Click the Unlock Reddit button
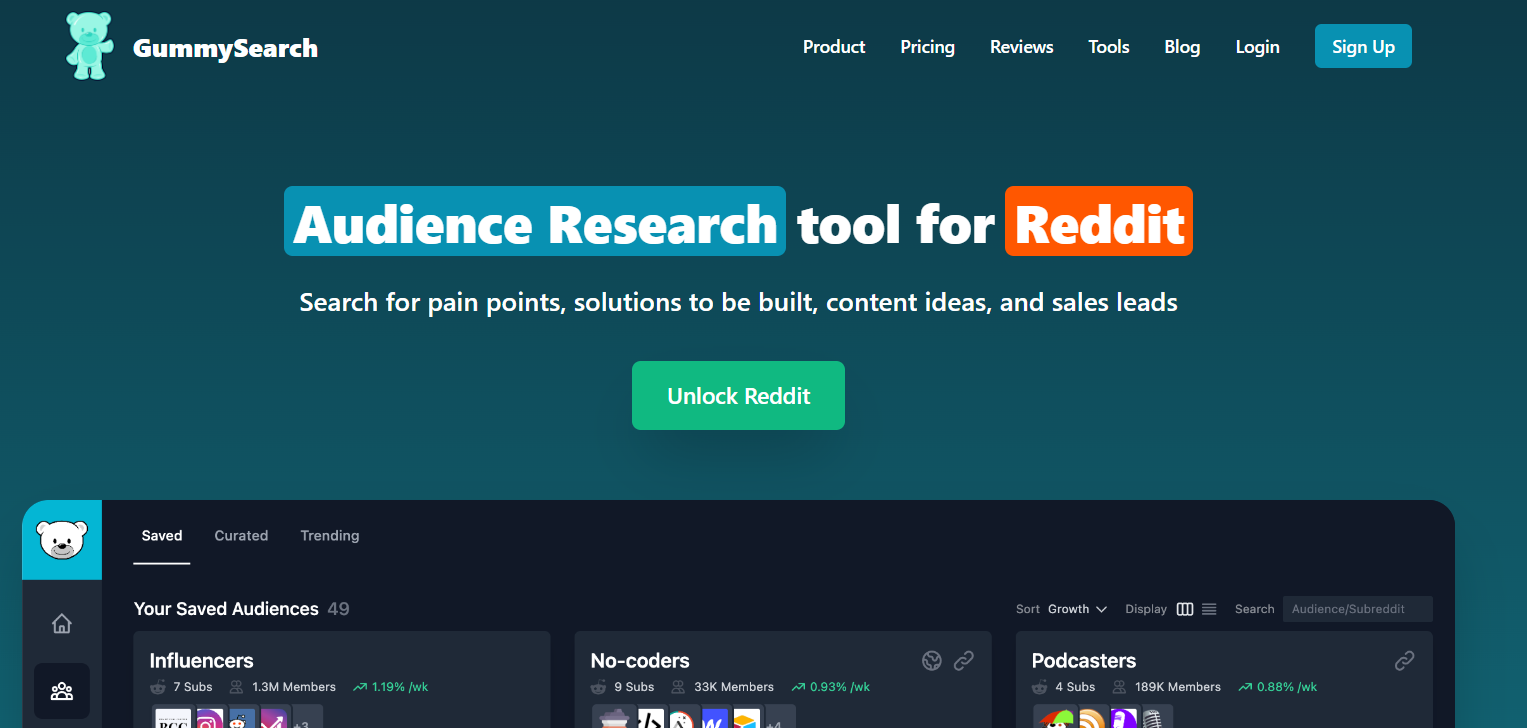Viewport: 1527px width, 728px height. (x=738, y=396)
